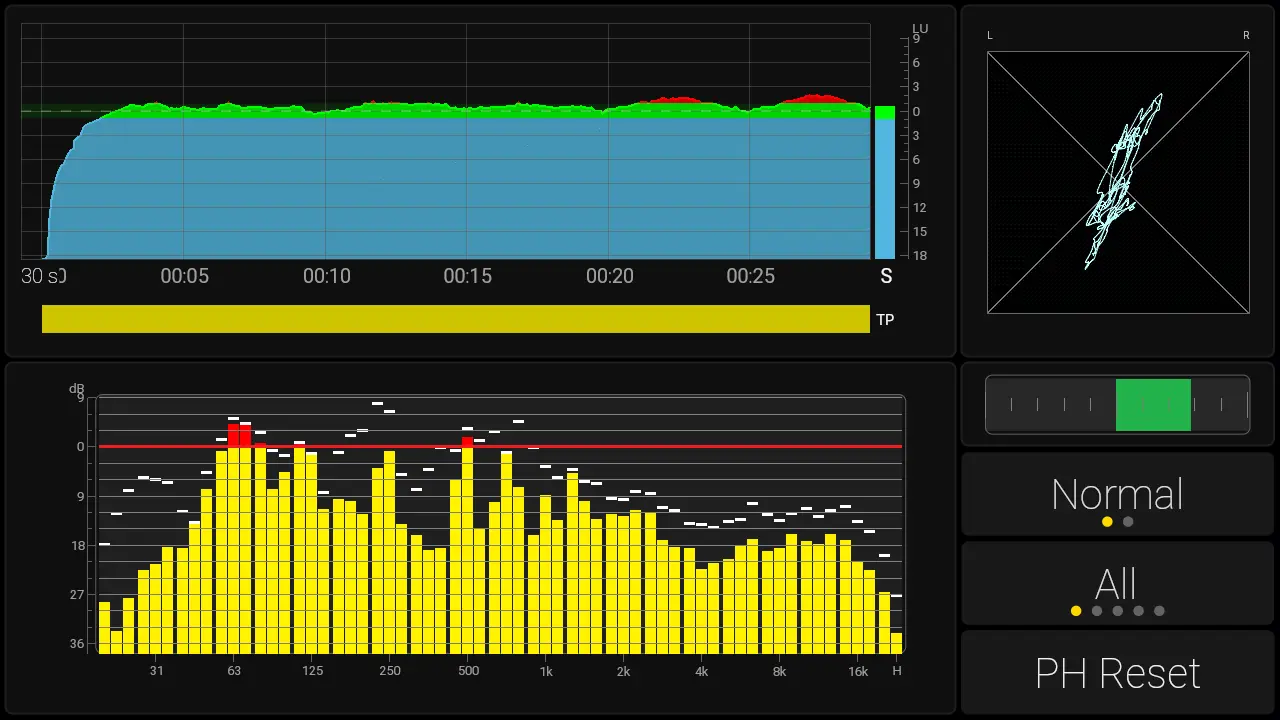This screenshot has height=720, width=1280.
Task: Select the second dot under Normal
Action: coord(1128,522)
